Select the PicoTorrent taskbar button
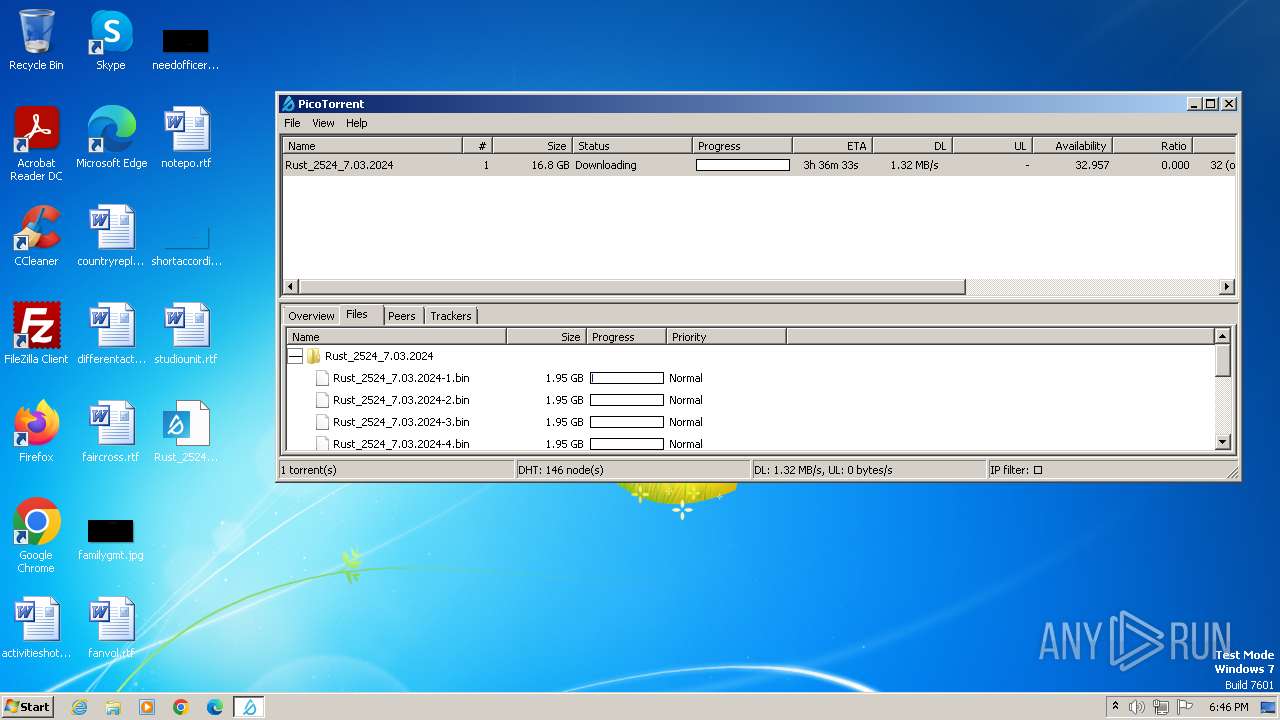 (x=249, y=707)
